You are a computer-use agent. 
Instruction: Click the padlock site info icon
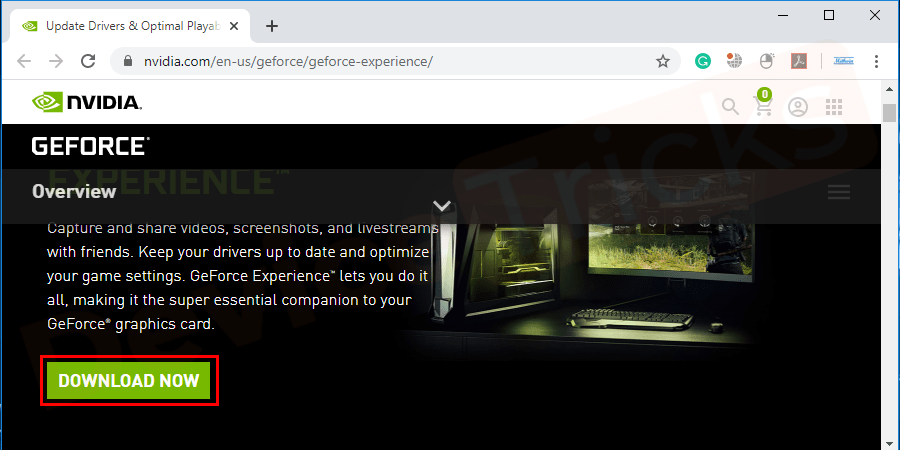(x=128, y=61)
